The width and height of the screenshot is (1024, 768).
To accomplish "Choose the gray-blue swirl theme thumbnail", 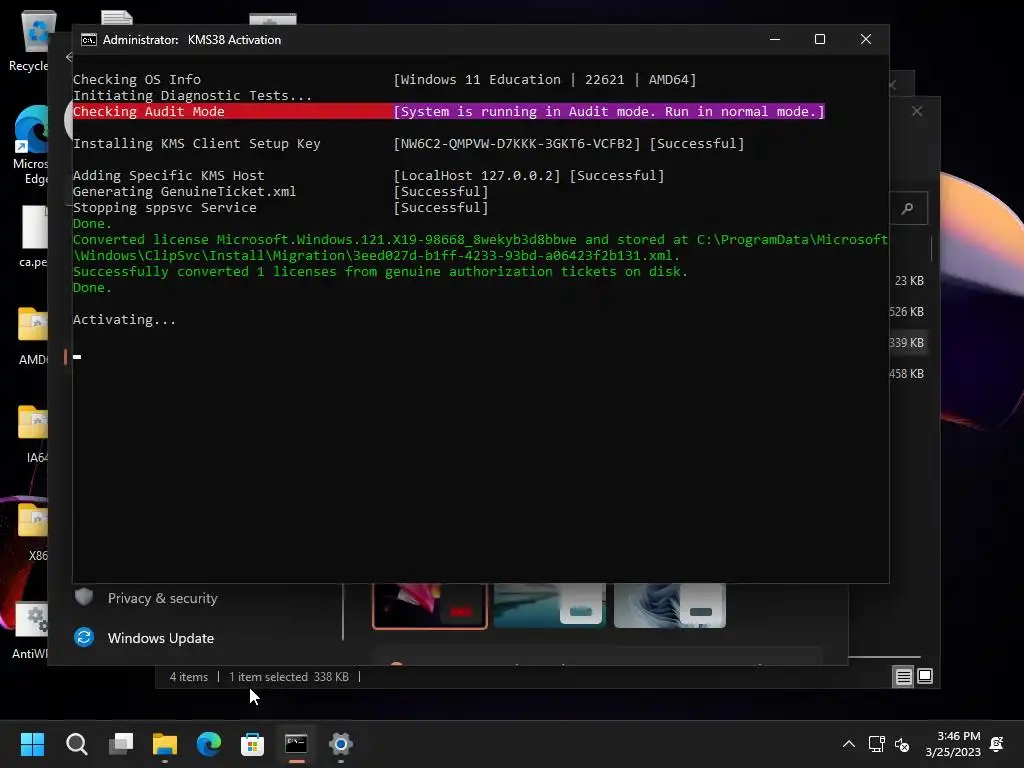I will [x=669, y=605].
